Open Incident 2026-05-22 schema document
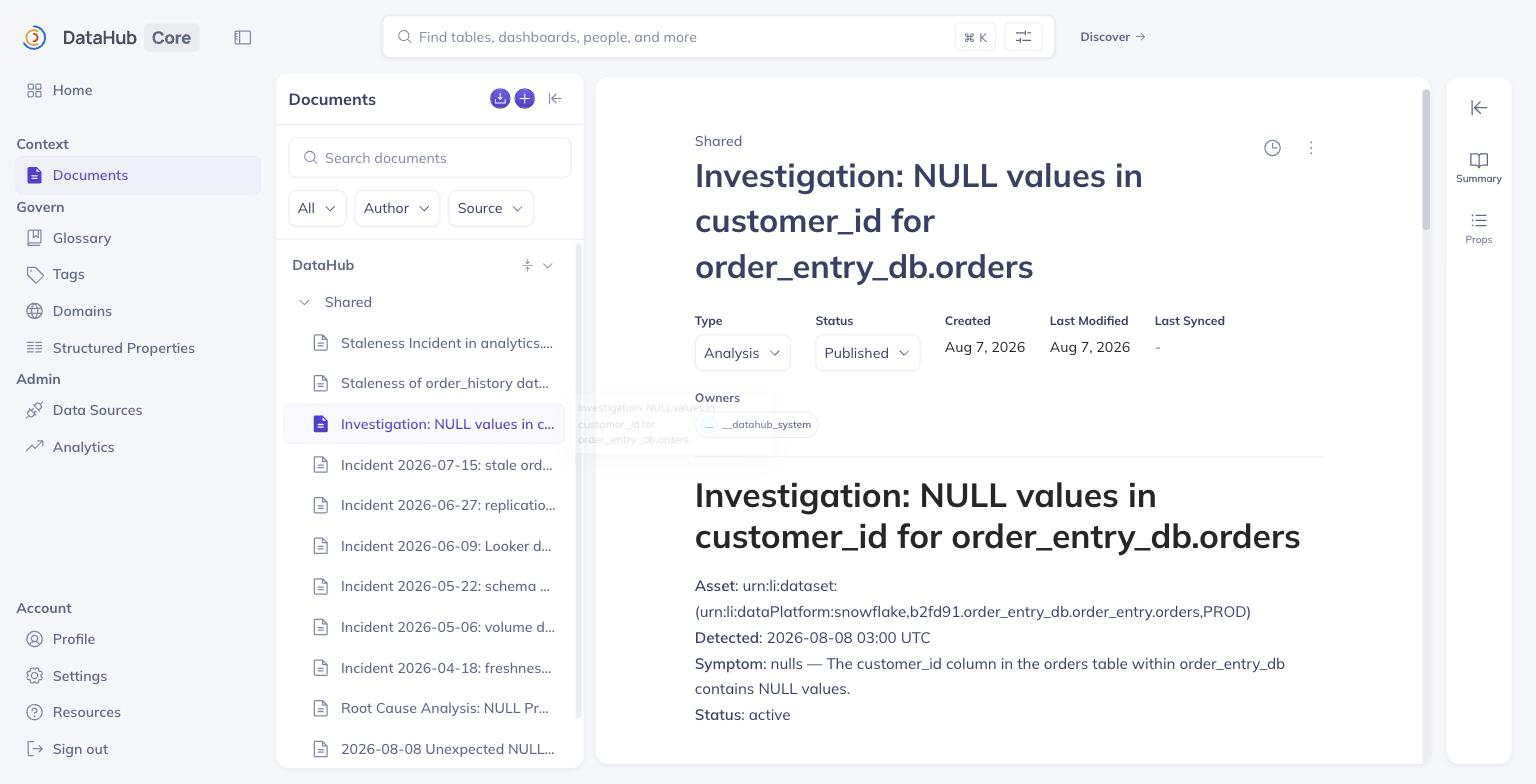This screenshot has height=784, width=1536. 424,586
